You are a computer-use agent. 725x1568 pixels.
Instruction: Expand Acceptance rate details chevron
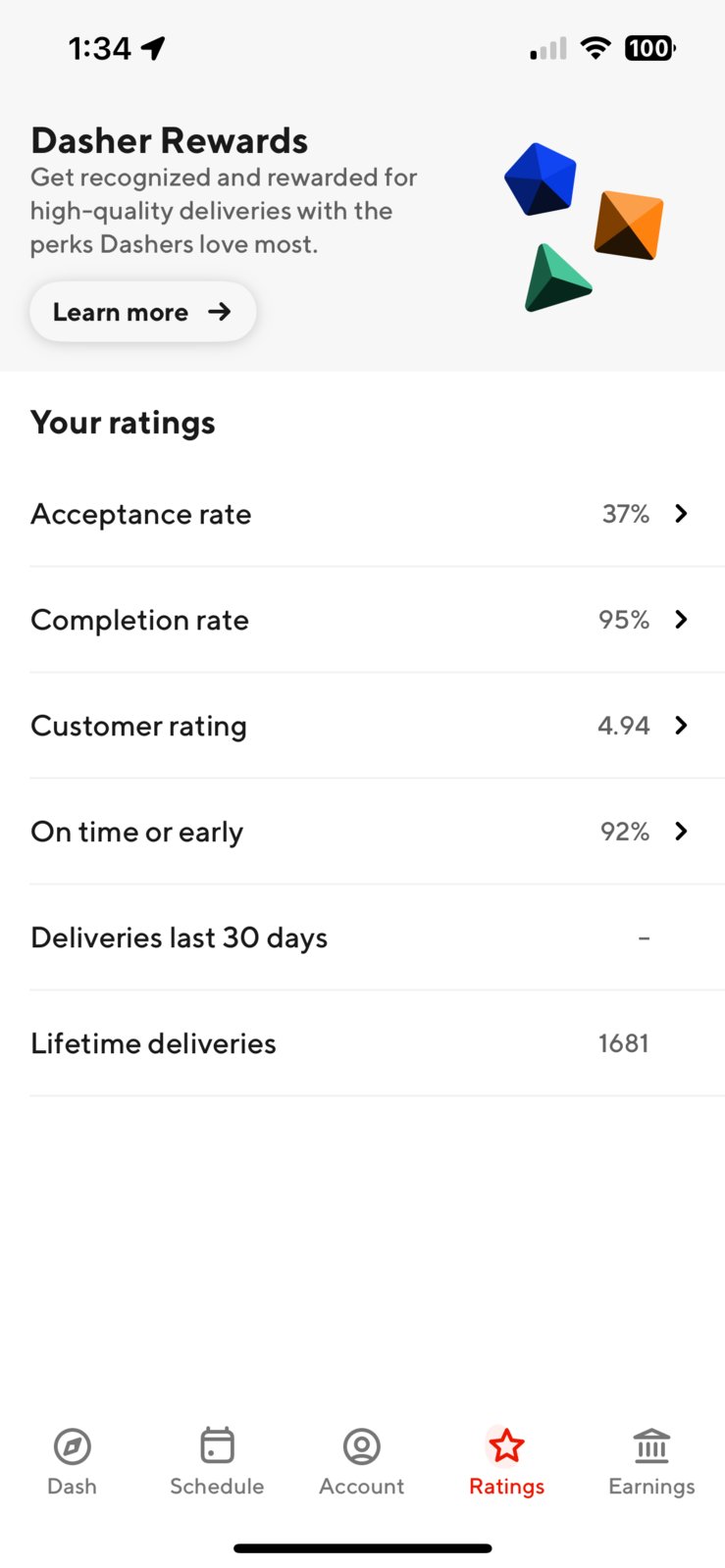click(x=681, y=513)
